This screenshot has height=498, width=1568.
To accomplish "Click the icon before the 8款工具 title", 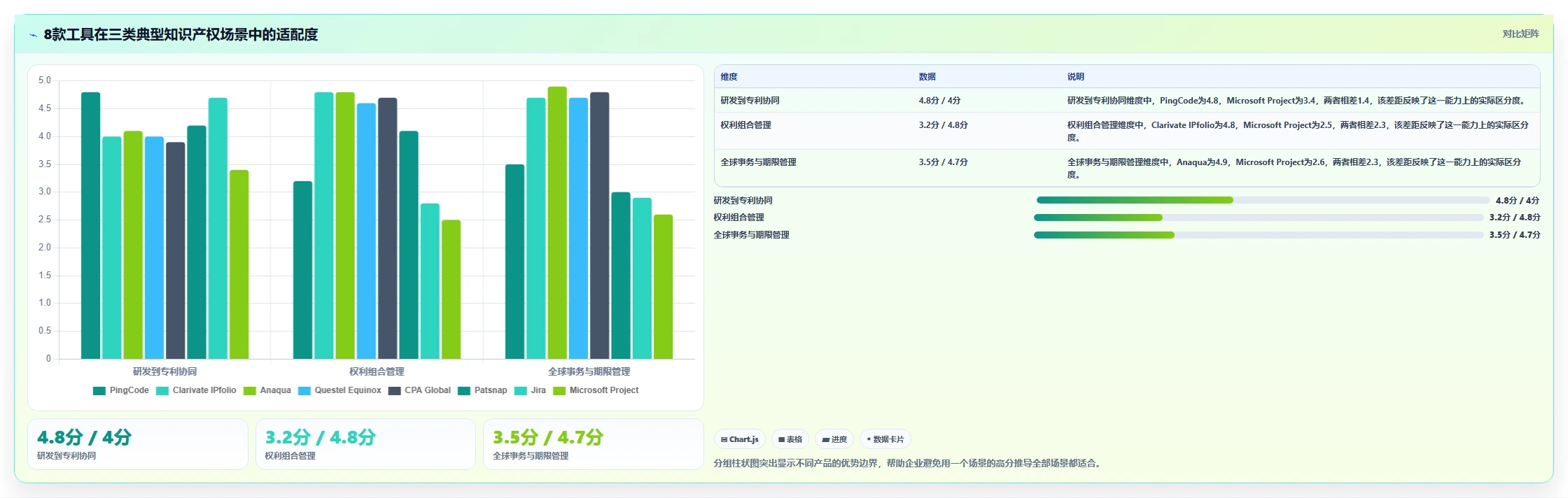I will pyautogui.click(x=33, y=35).
